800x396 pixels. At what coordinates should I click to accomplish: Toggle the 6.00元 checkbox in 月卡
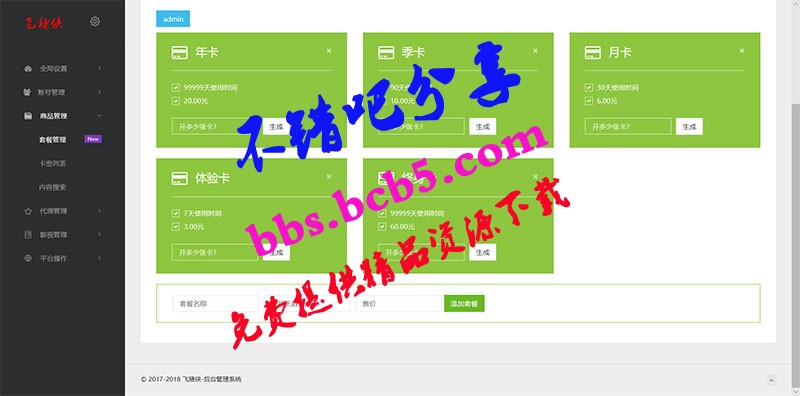tap(588, 101)
